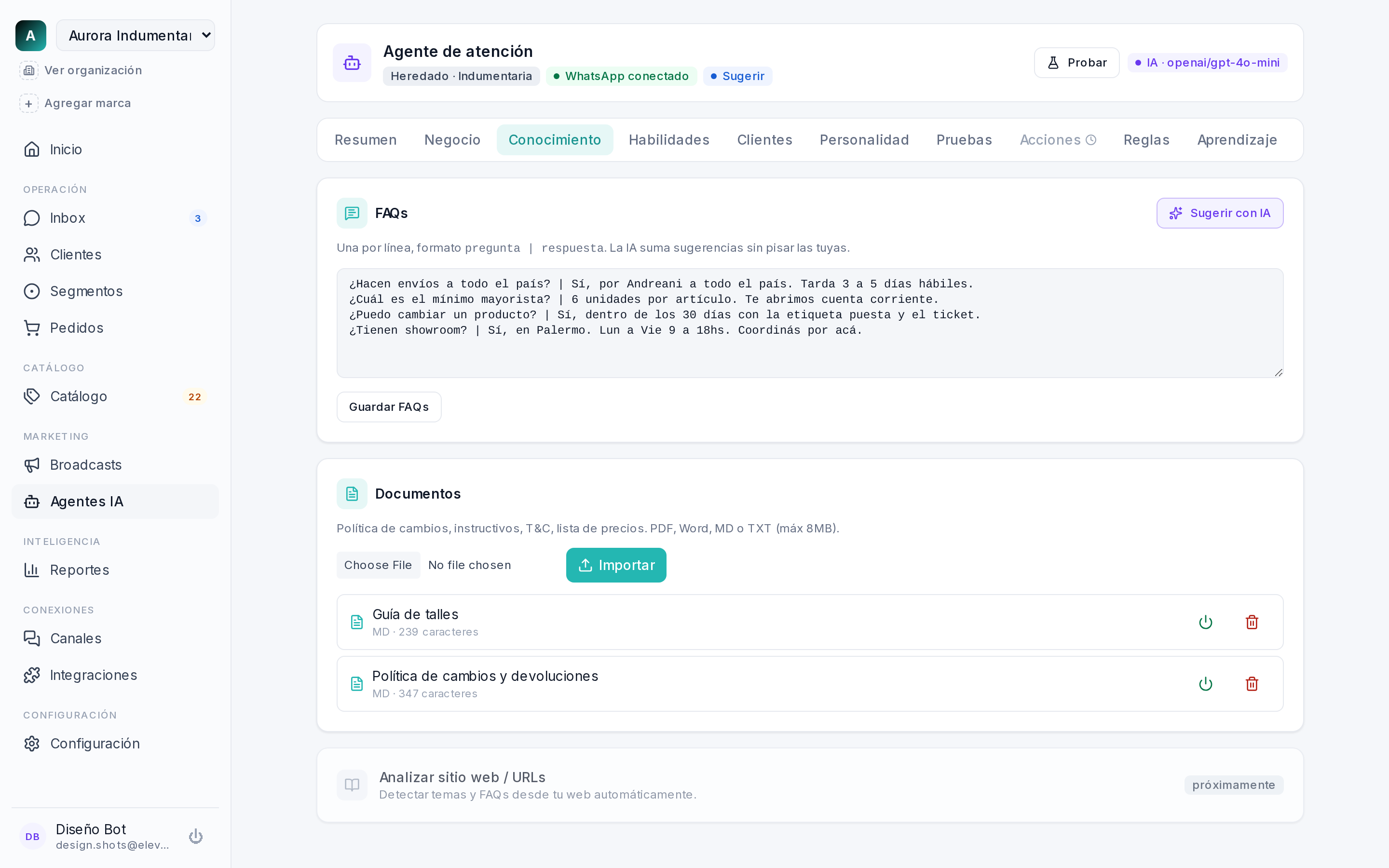Click the tag icon beside Catálogo
This screenshot has height=868, width=1389.
click(32, 397)
